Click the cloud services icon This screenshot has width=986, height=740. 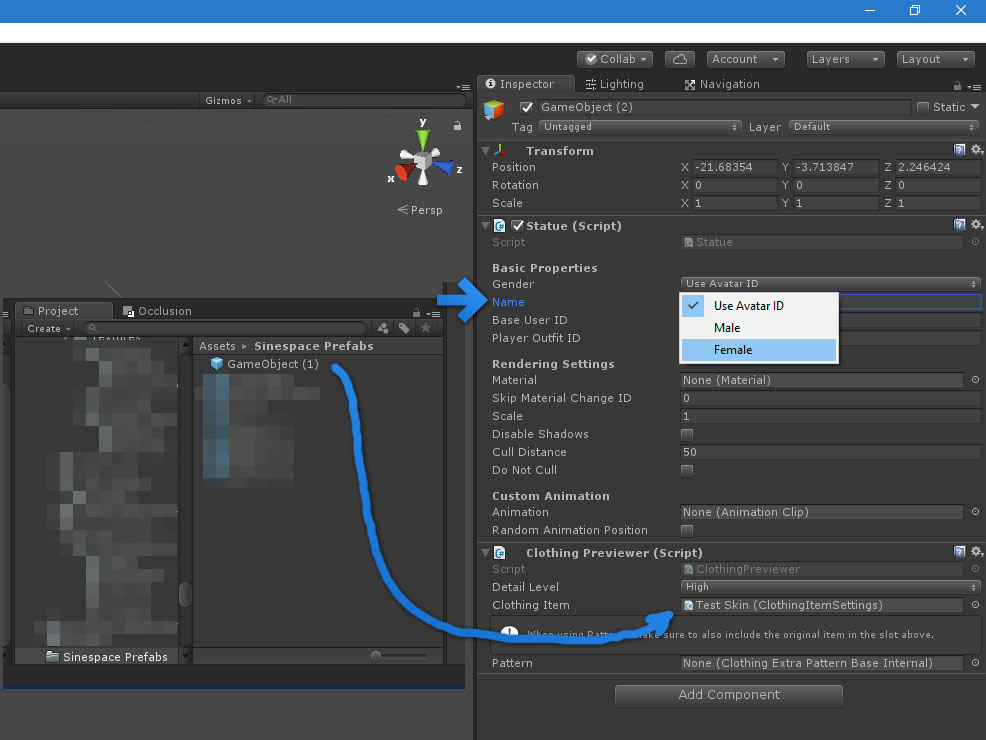coord(679,59)
